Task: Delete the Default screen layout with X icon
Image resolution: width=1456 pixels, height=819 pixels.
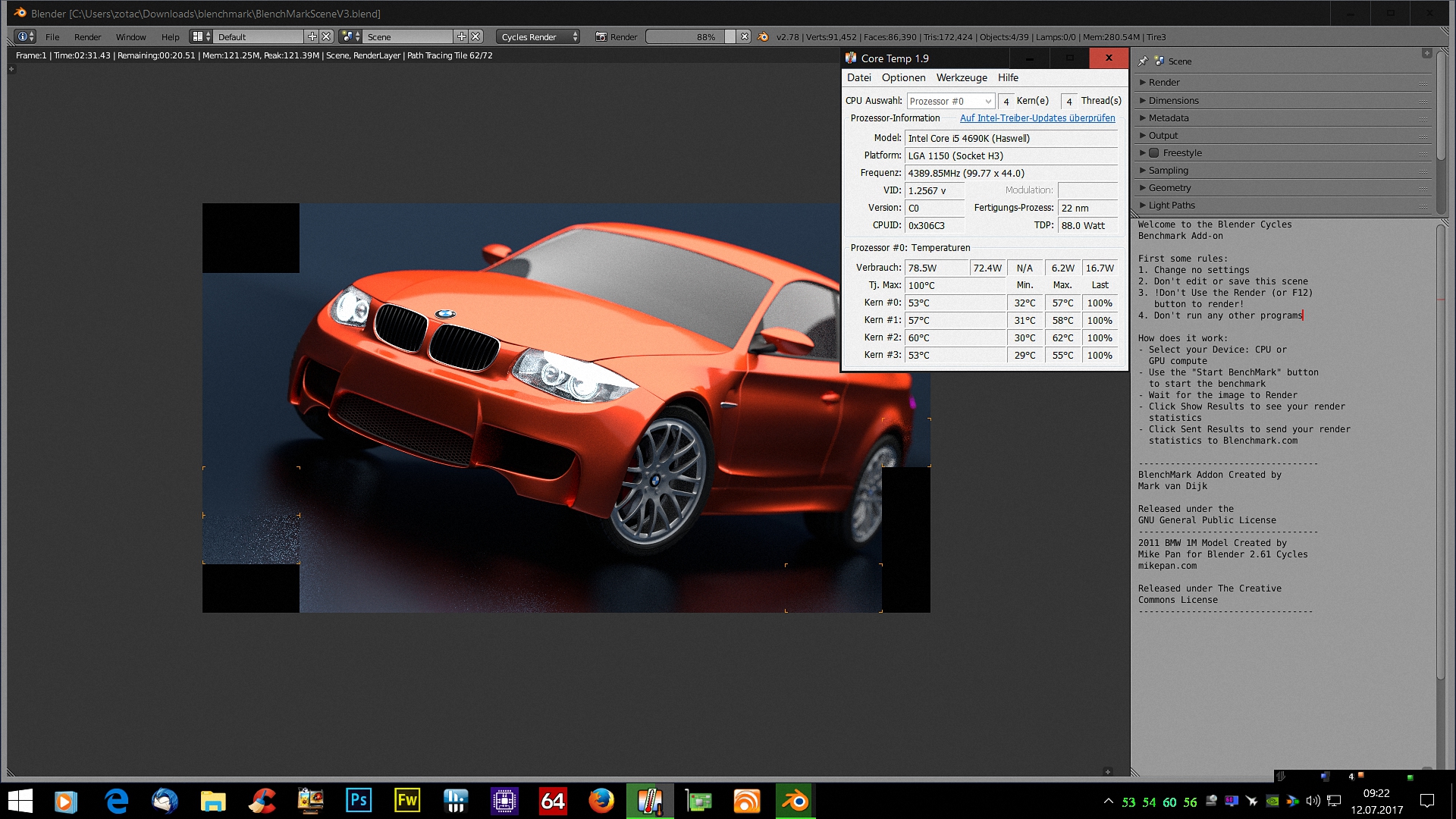Action: [x=326, y=36]
